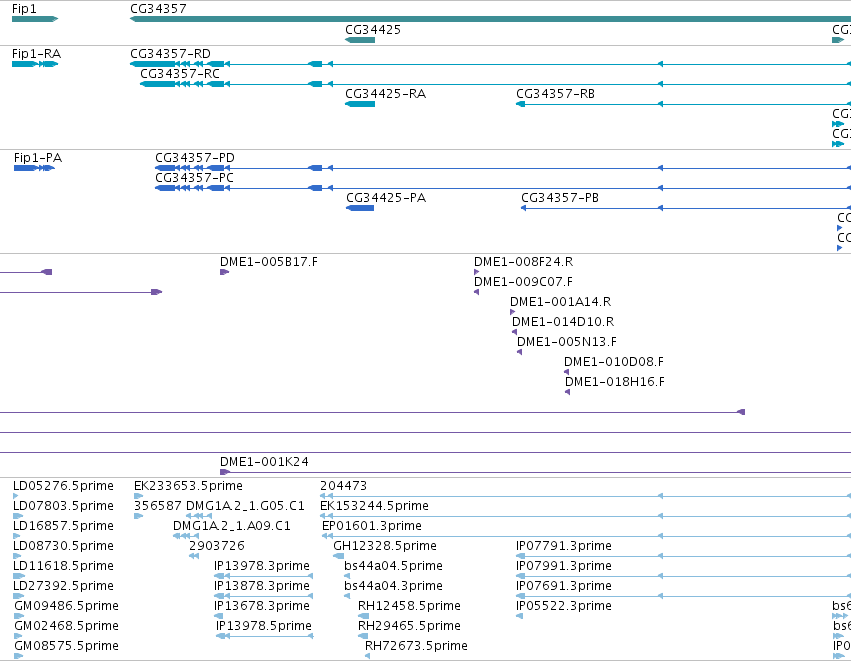Viewport: 851px width, 661px height.
Task: Select the teal CG34425 gene arrow glyph
Action: click(360, 40)
